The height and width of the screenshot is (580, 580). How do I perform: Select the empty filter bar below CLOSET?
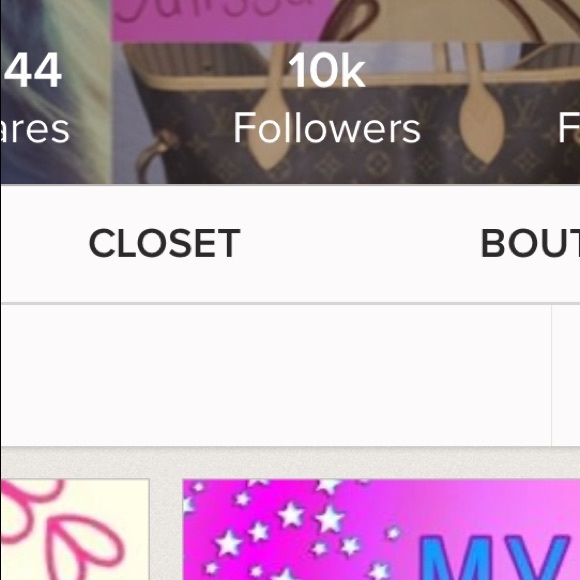point(276,375)
